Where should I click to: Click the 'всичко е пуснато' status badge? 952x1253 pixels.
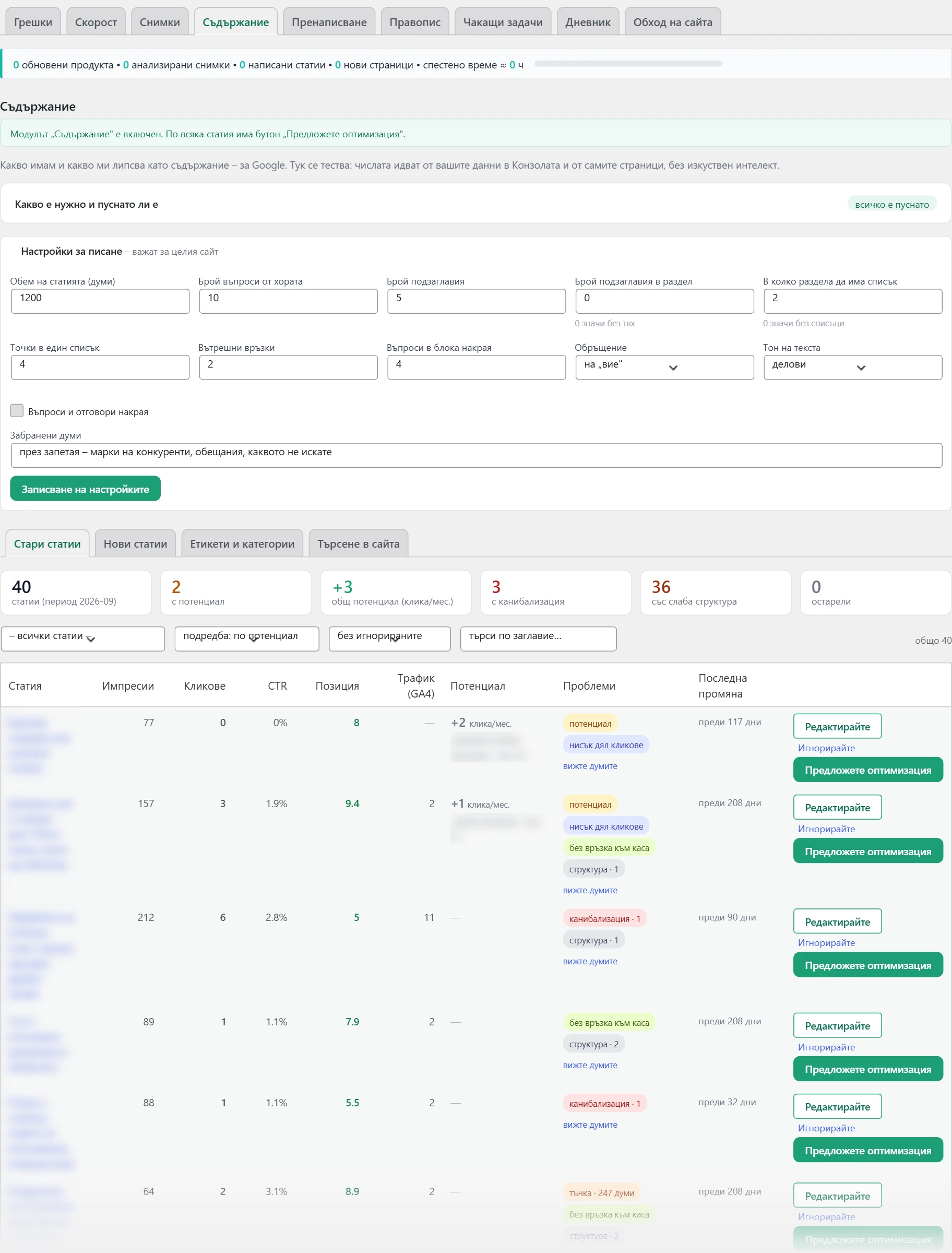[891, 204]
